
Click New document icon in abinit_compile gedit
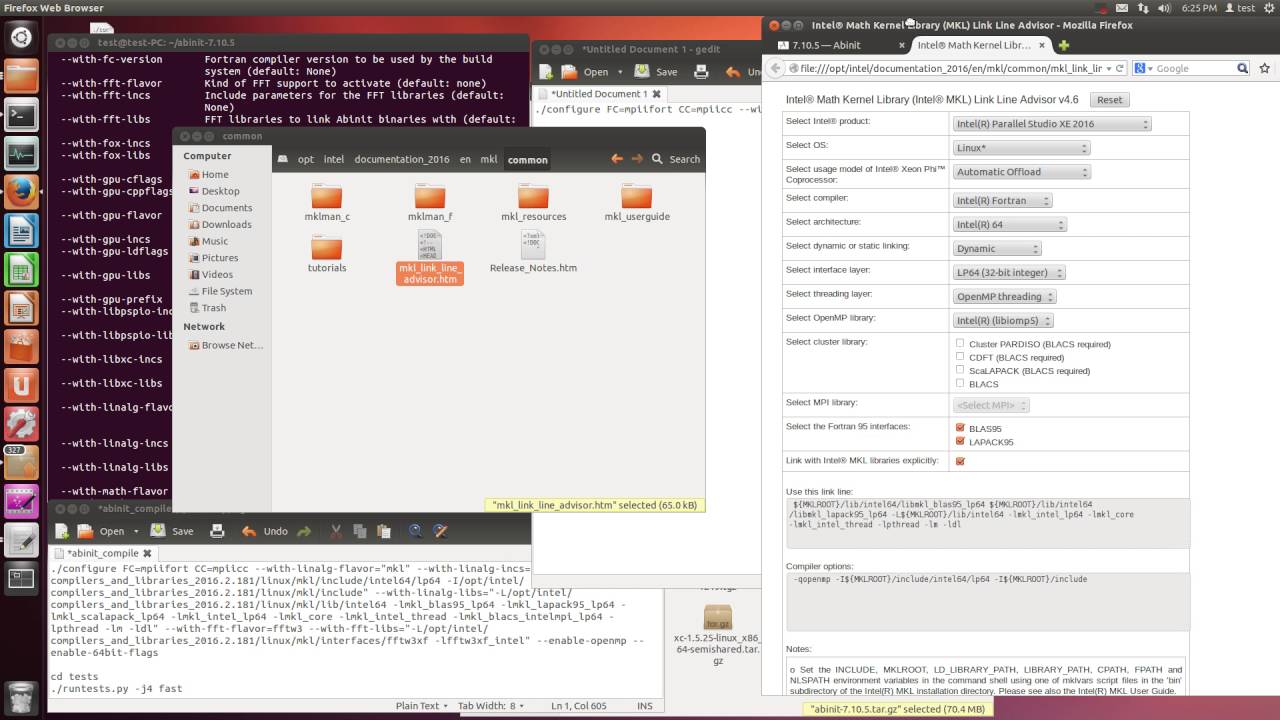point(62,531)
